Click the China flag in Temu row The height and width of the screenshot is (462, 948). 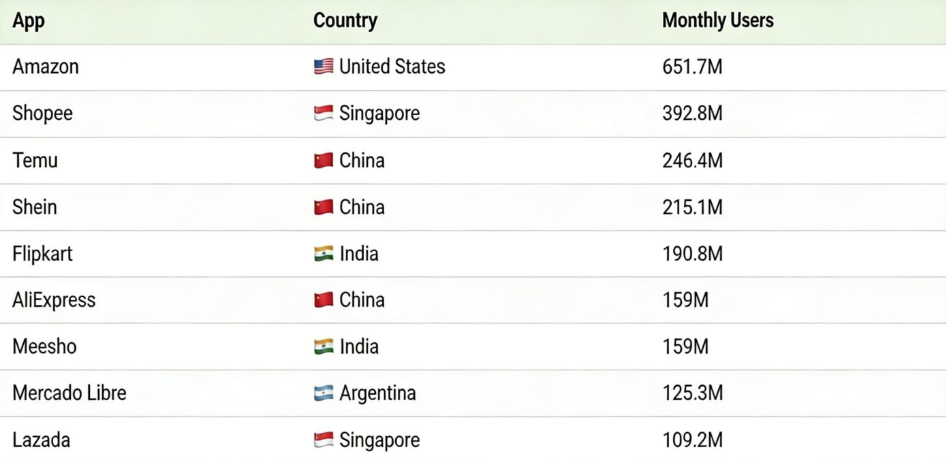[323, 161]
